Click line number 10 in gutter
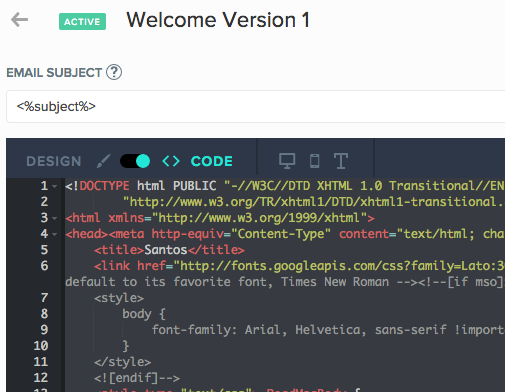The width and height of the screenshot is (505, 392). click(41, 346)
